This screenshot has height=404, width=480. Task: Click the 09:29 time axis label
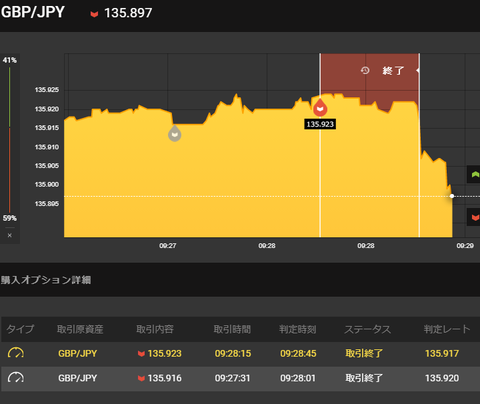[465, 246]
